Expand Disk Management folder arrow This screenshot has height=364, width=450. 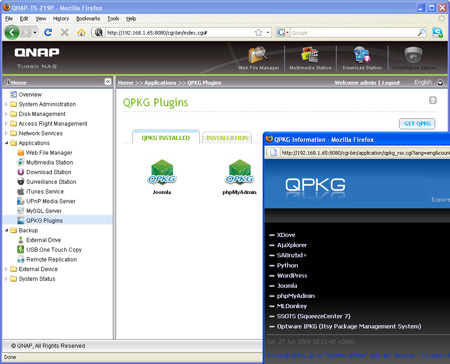6,114
